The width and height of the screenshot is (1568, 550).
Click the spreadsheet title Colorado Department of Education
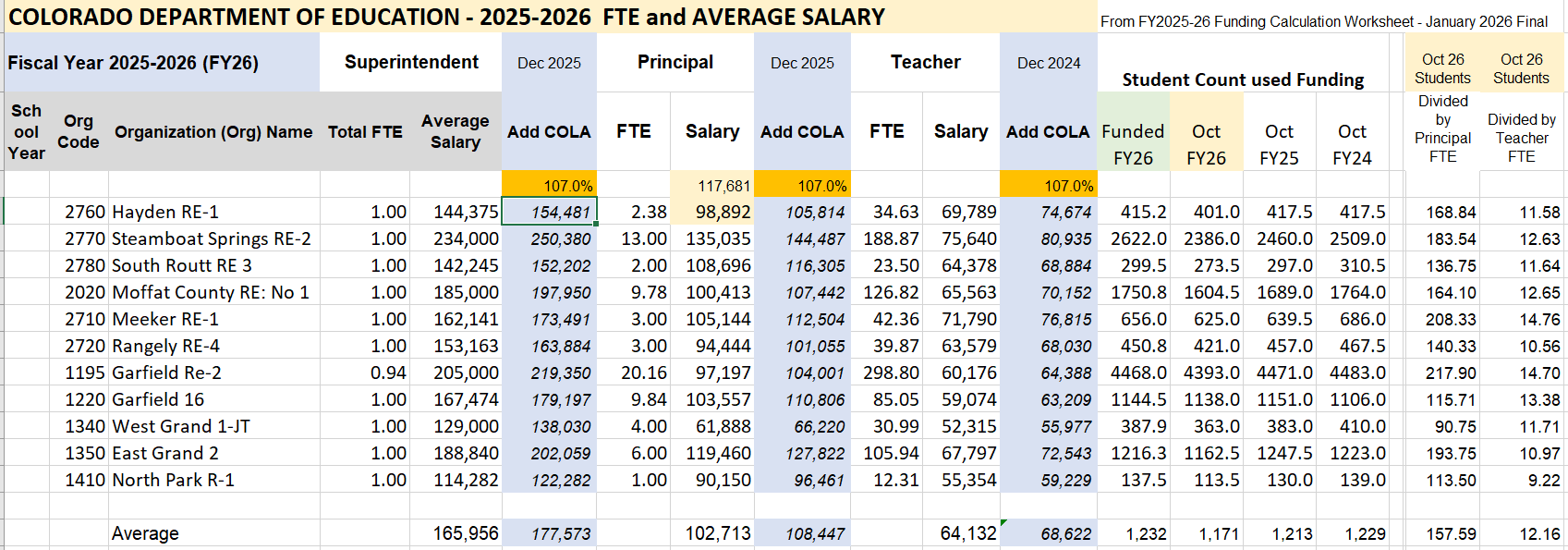pos(446,17)
